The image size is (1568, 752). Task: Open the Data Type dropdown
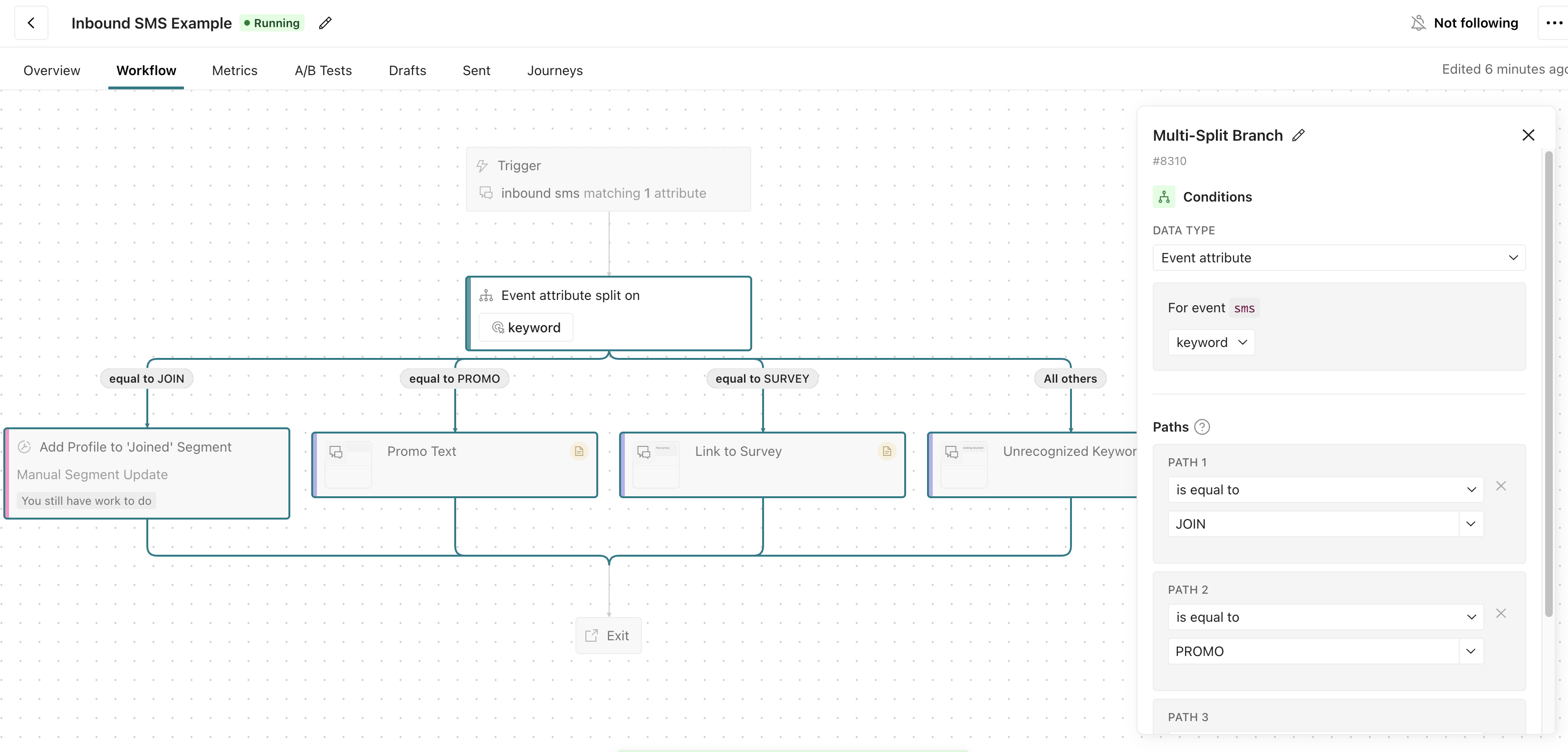click(x=1339, y=258)
